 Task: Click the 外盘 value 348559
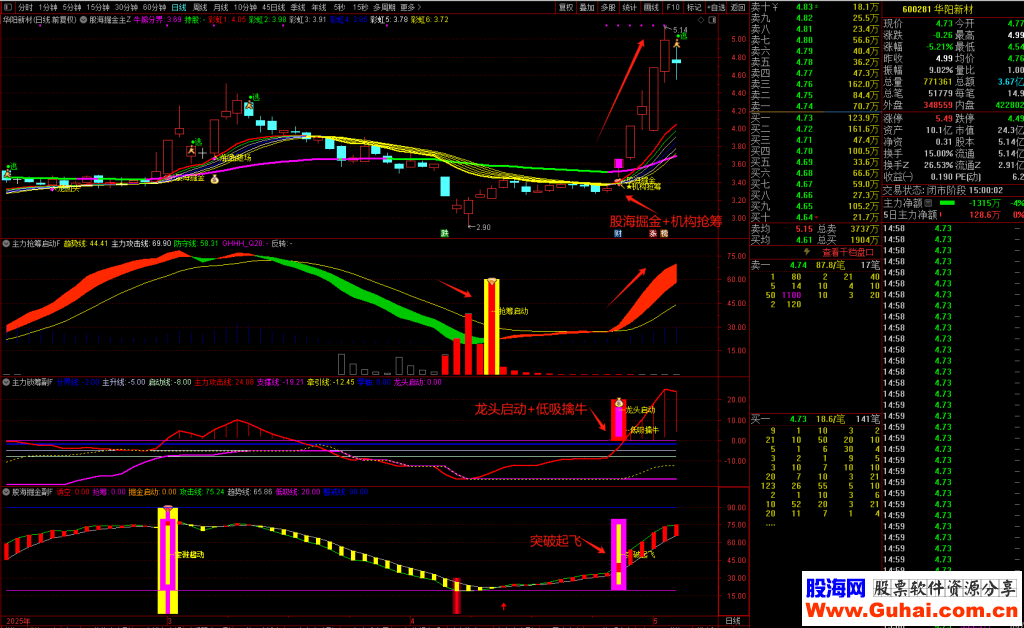[938, 105]
